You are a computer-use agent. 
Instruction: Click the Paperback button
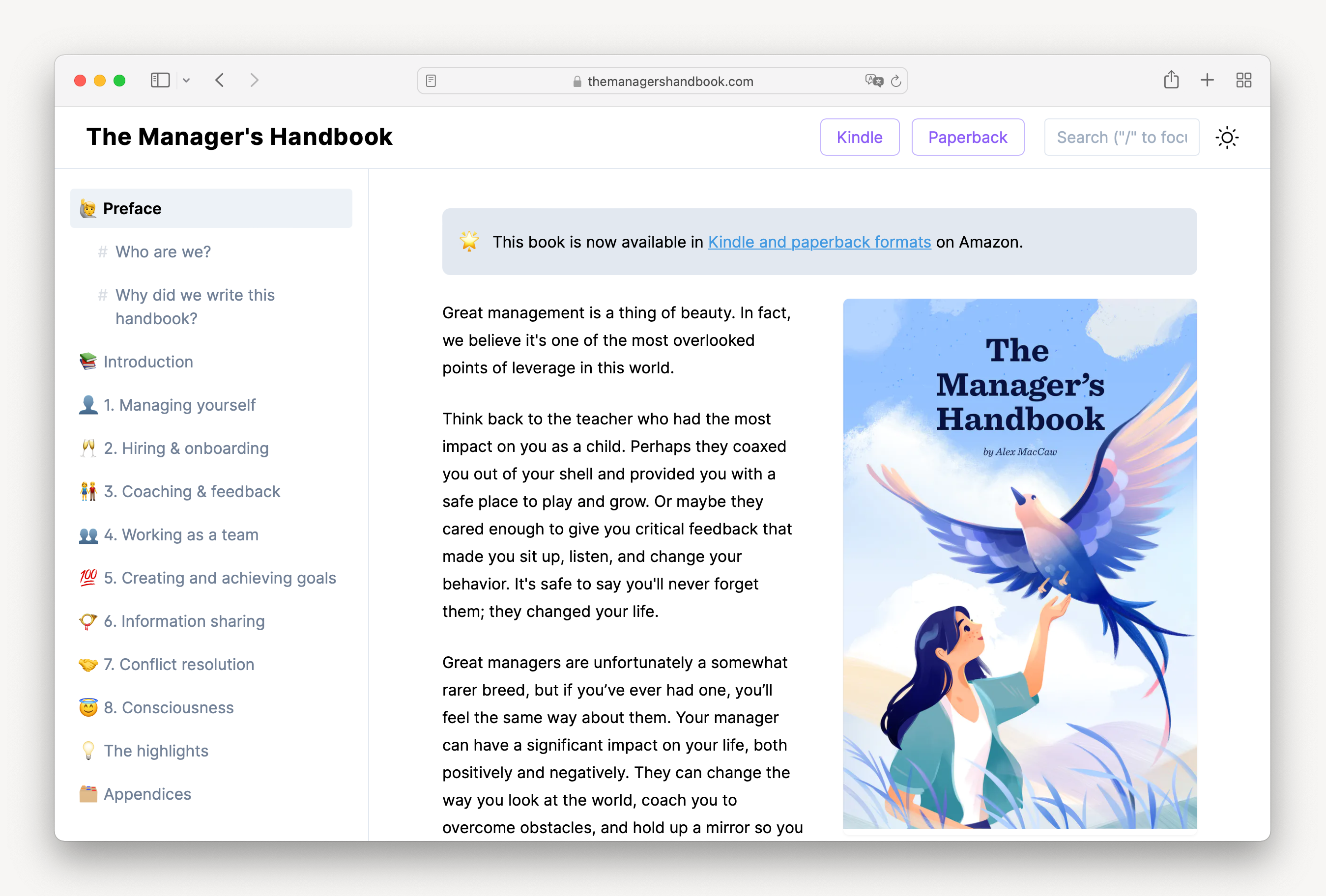point(967,138)
